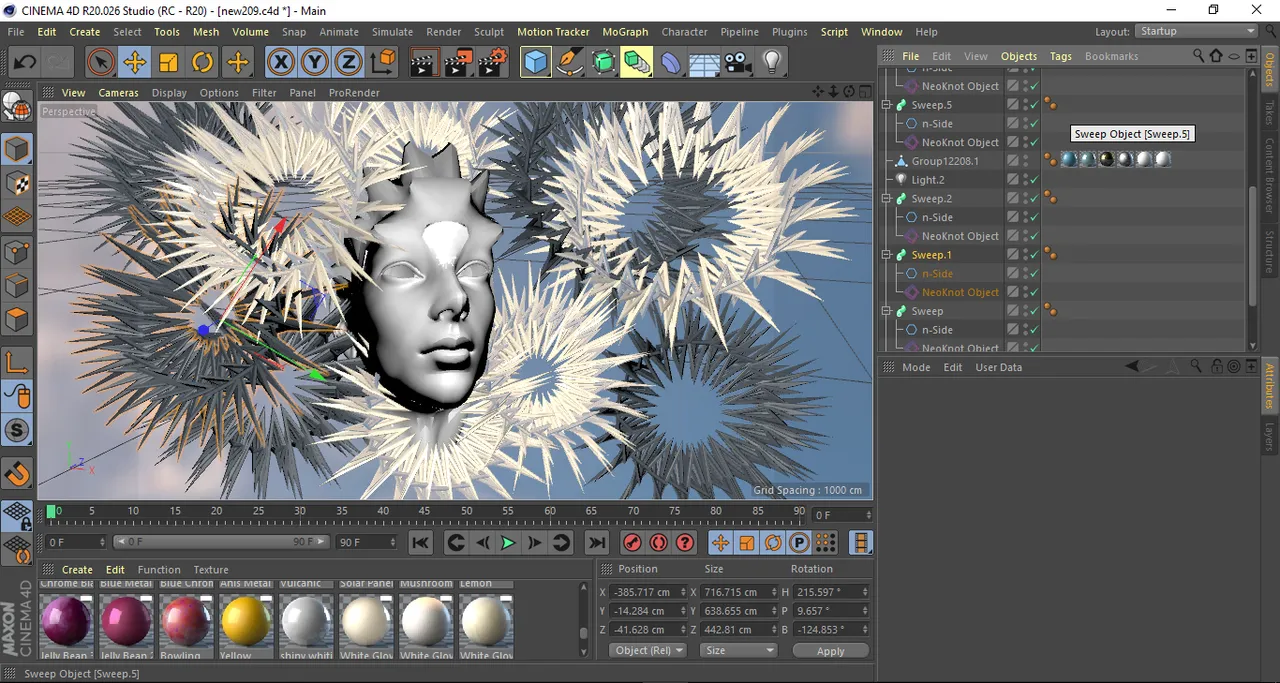This screenshot has width=1280, height=683.
Task: Click Position X value stepper arrows
Action: click(x=683, y=592)
